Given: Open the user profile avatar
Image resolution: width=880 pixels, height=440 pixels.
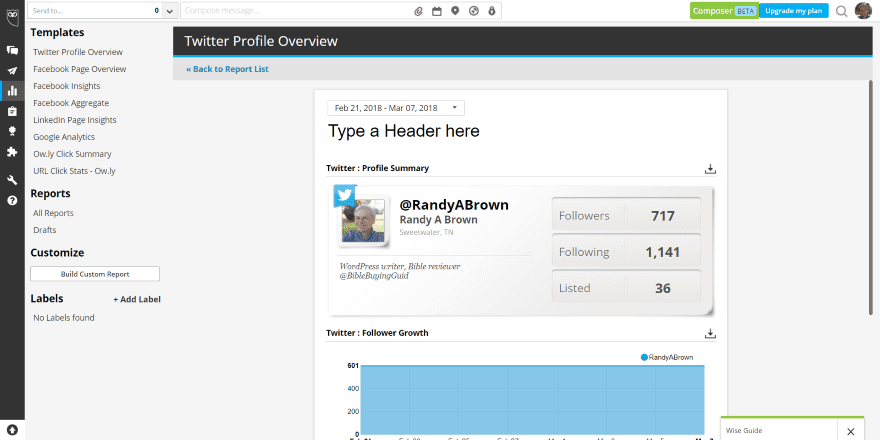Looking at the screenshot, I should click(x=863, y=11).
